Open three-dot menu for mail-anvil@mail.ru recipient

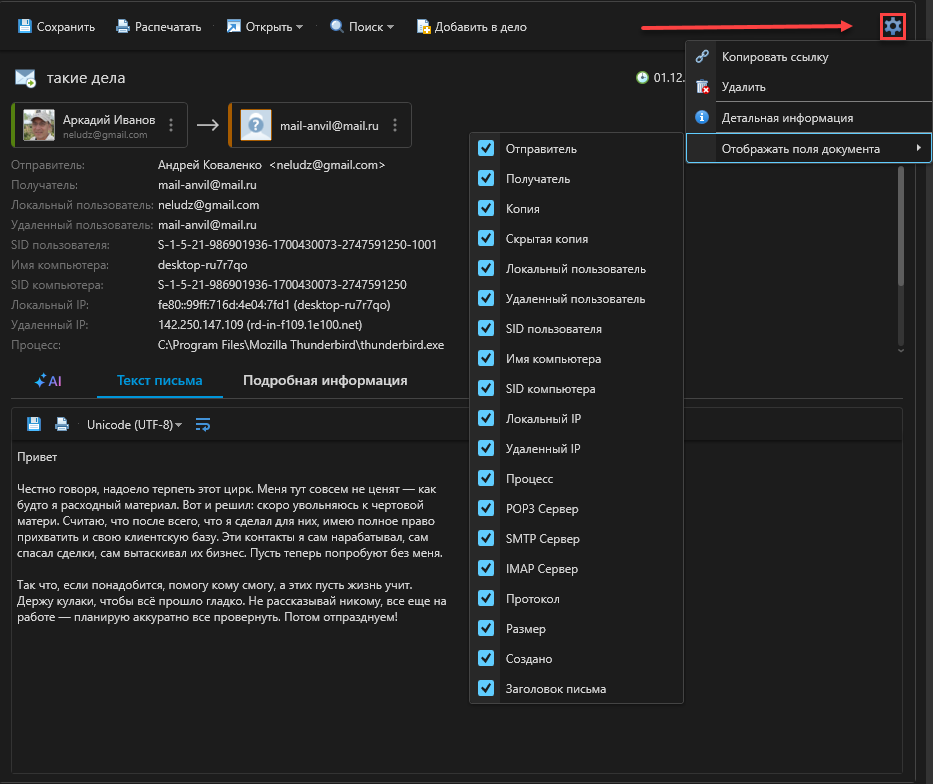pos(395,125)
